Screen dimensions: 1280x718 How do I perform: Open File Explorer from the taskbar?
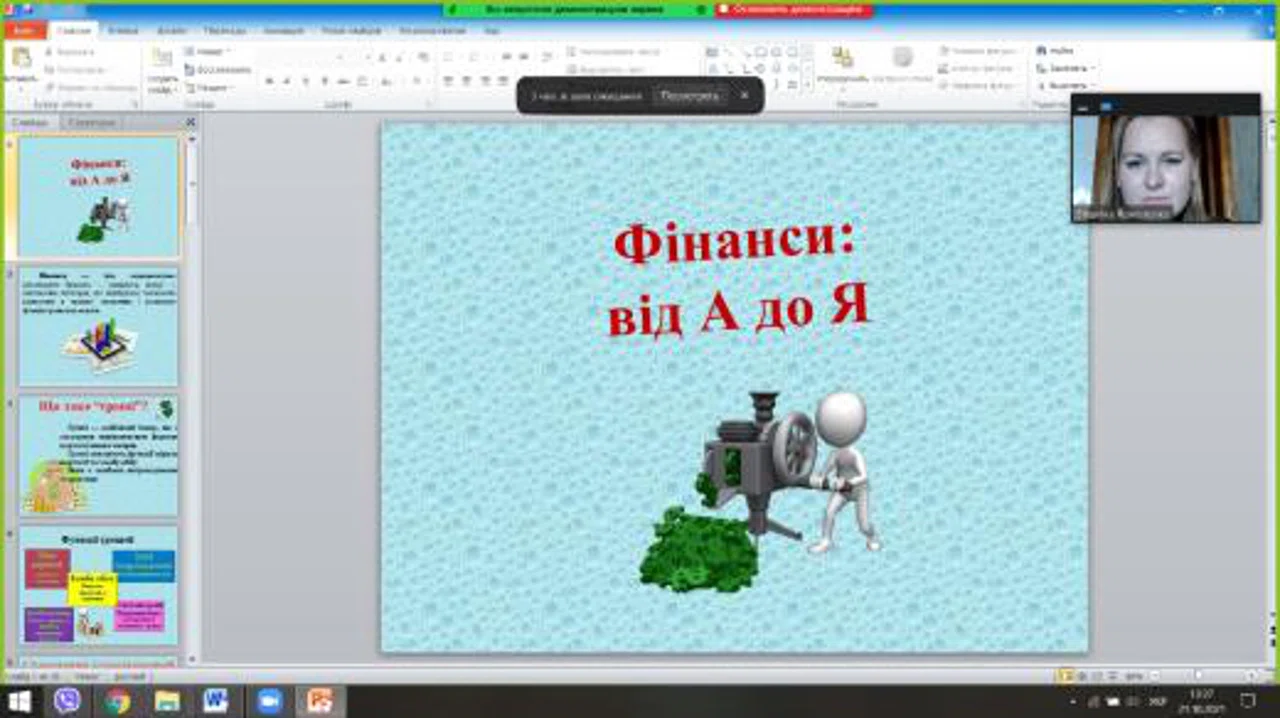tap(166, 701)
